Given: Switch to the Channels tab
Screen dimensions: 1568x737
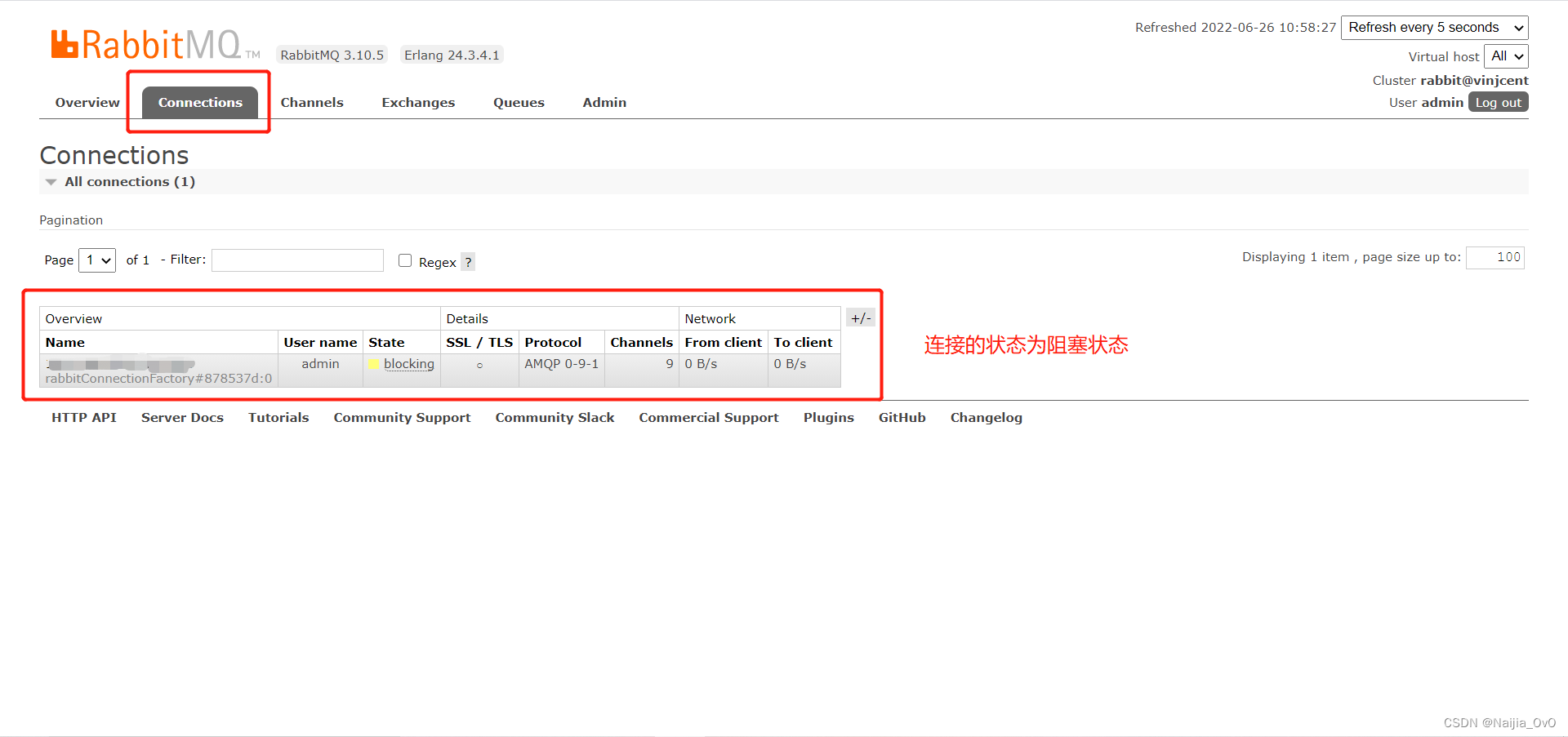Looking at the screenshot, I should click(312, 103).
